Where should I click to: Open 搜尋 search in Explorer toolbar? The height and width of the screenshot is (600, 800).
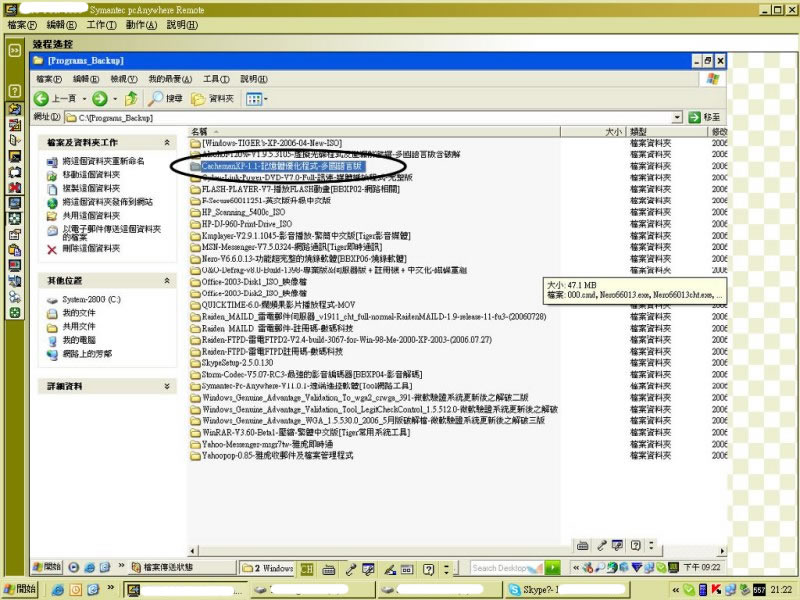point(165,98)
